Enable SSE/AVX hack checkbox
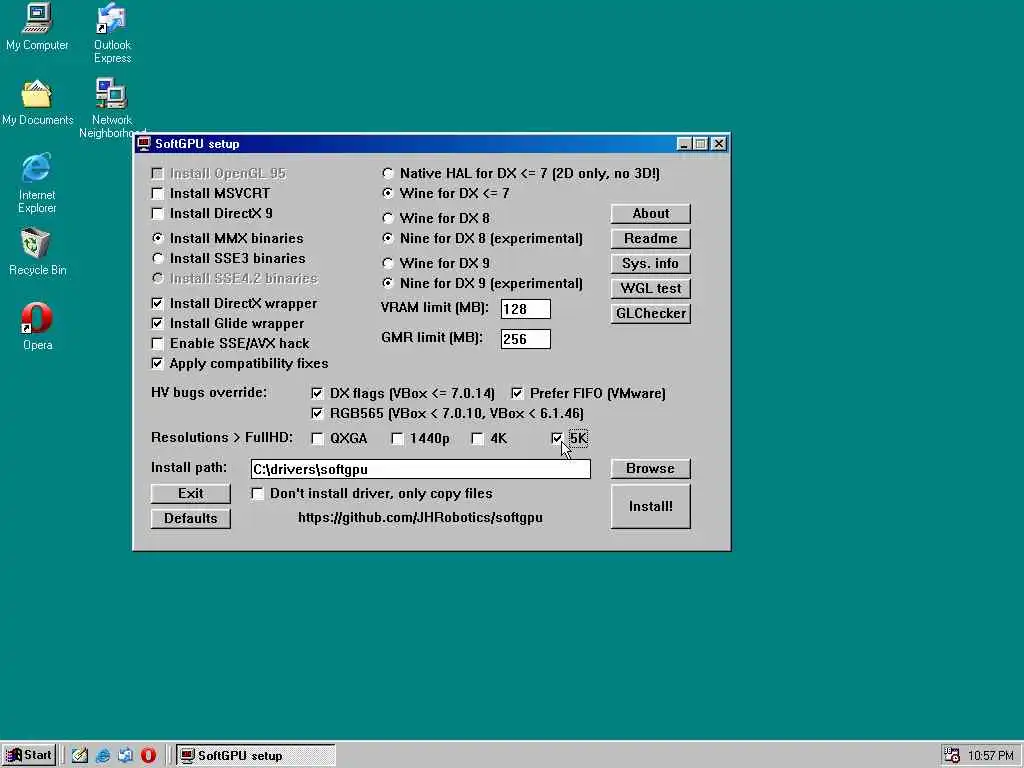The width and height of the screenshot is (1024, 768). [x=157, y=344]
